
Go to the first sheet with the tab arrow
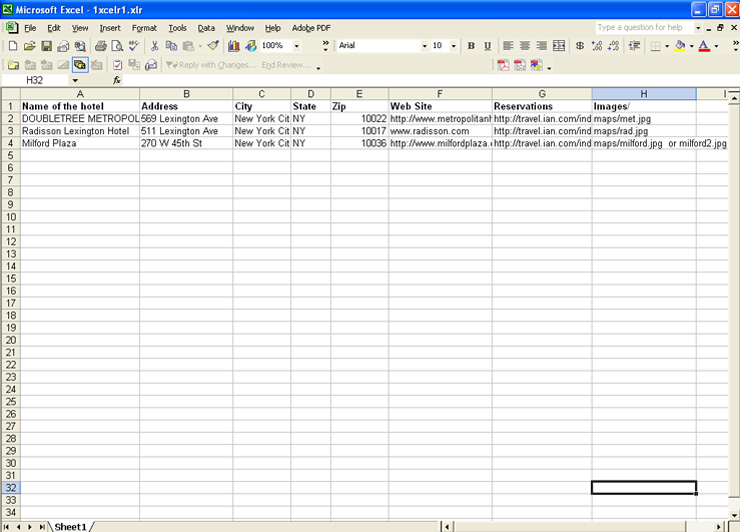pyautogui.click(x=6, y=526)
